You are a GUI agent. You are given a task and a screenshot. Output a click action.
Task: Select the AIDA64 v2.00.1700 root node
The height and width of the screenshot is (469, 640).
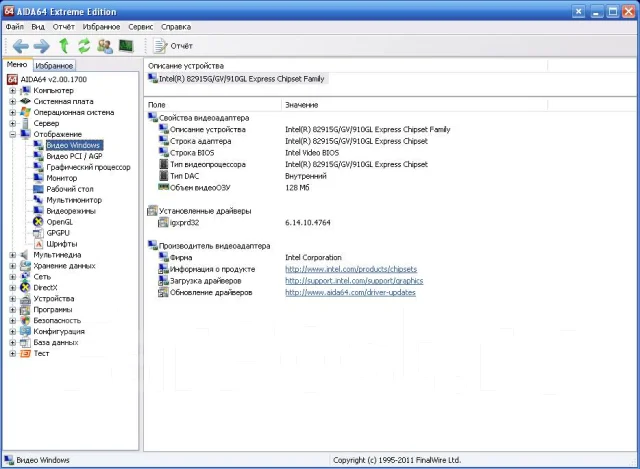coord(53,79)
